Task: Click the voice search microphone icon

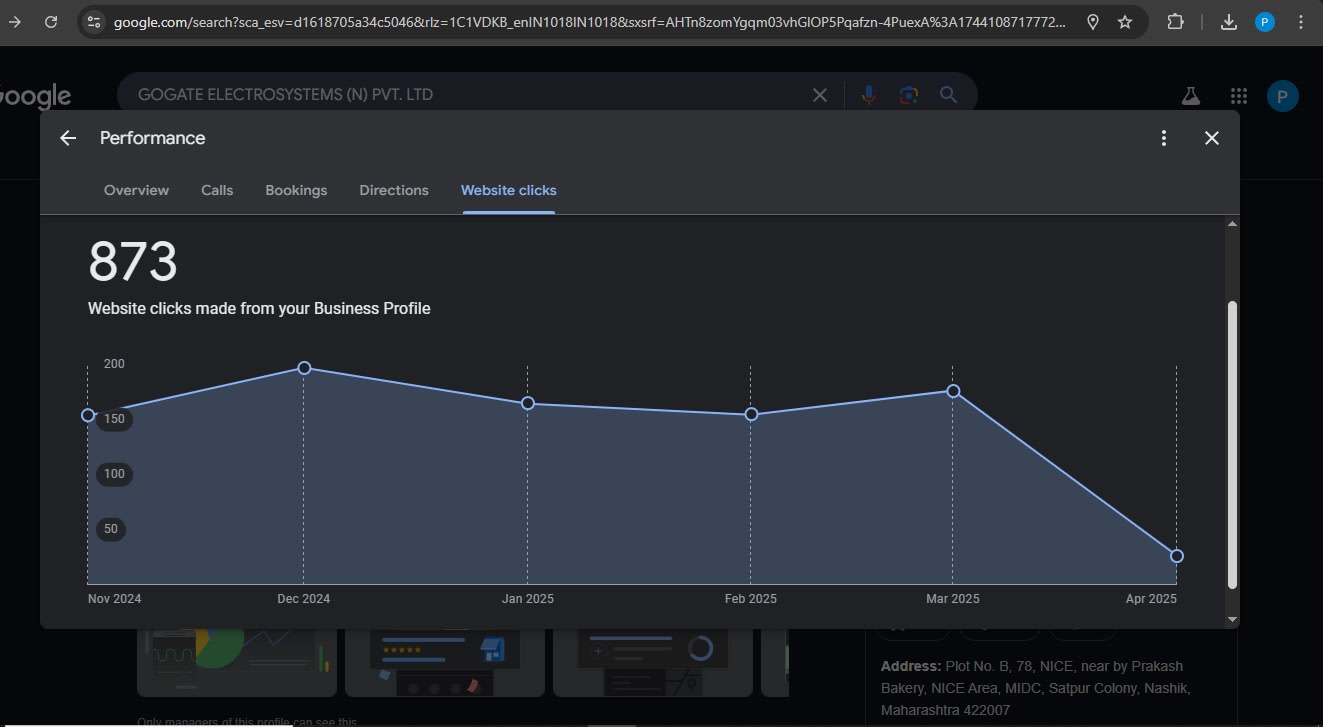Action: click(868, 95)
